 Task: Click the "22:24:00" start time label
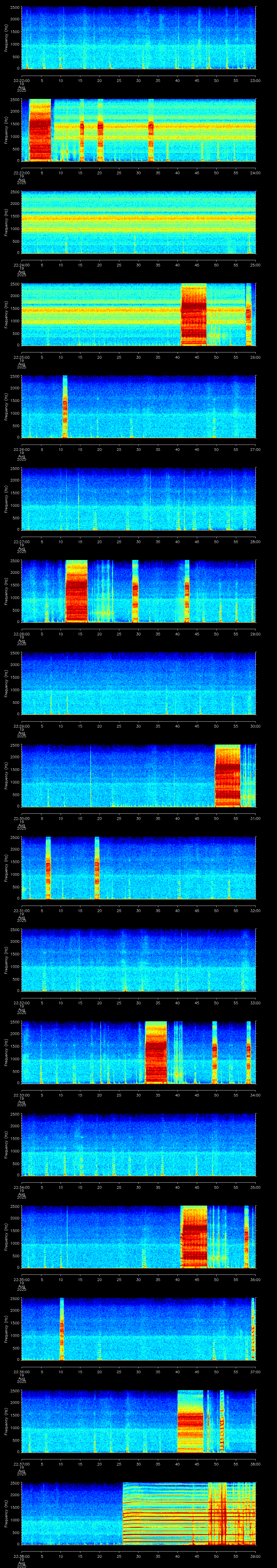tap(21, 265)
